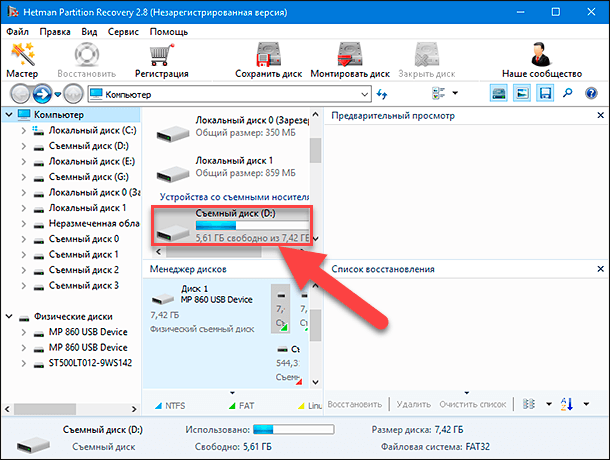Click Файловая система: FAT32 status text

pyautogui.click(x=435, y=447)
